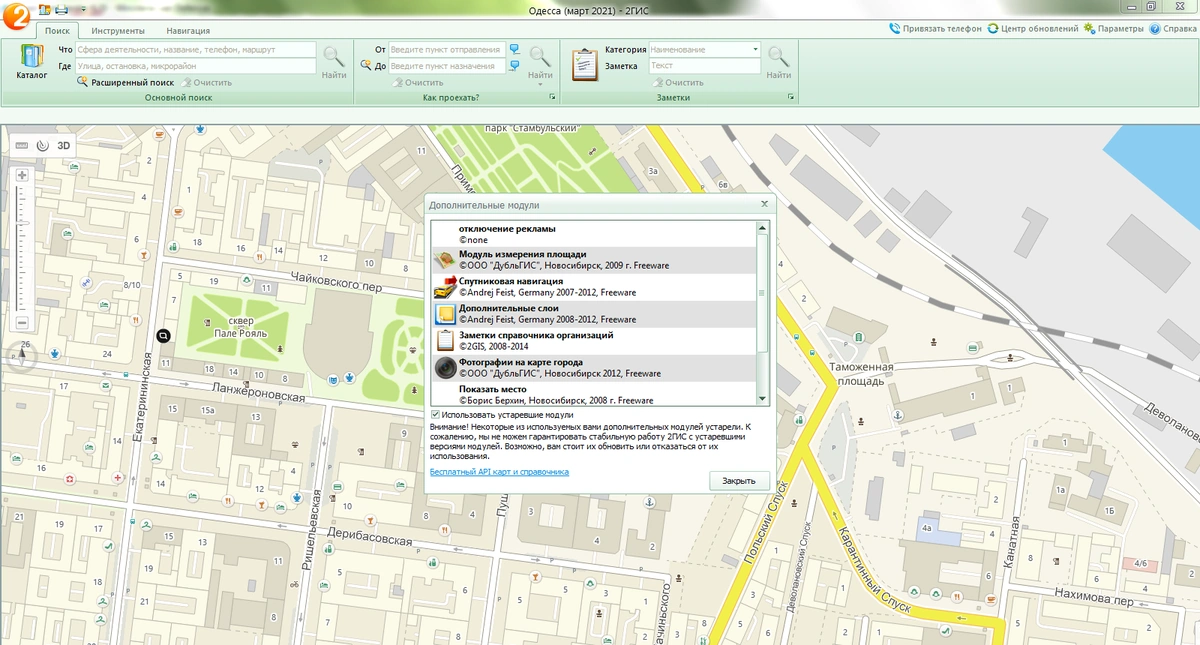1200x645 pixels.
Task: Select the ruler measurement tool on map
Action: (x=24, y=145)
